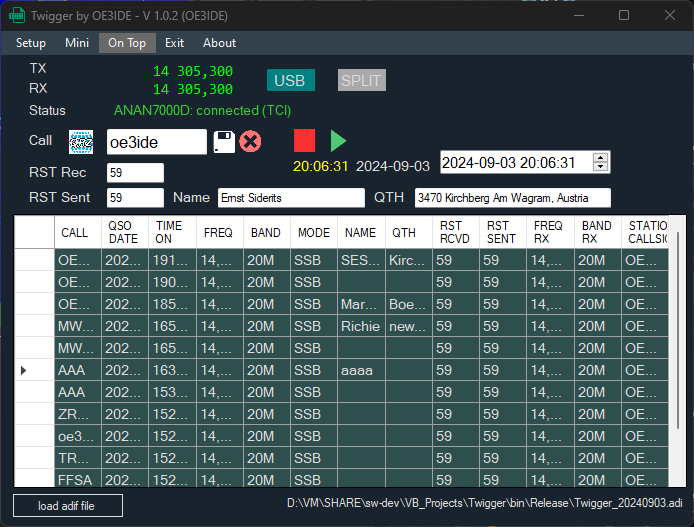Select the SES... name cell
The height and width of the screenshot is (527, 694).
[x=362, y=260]
